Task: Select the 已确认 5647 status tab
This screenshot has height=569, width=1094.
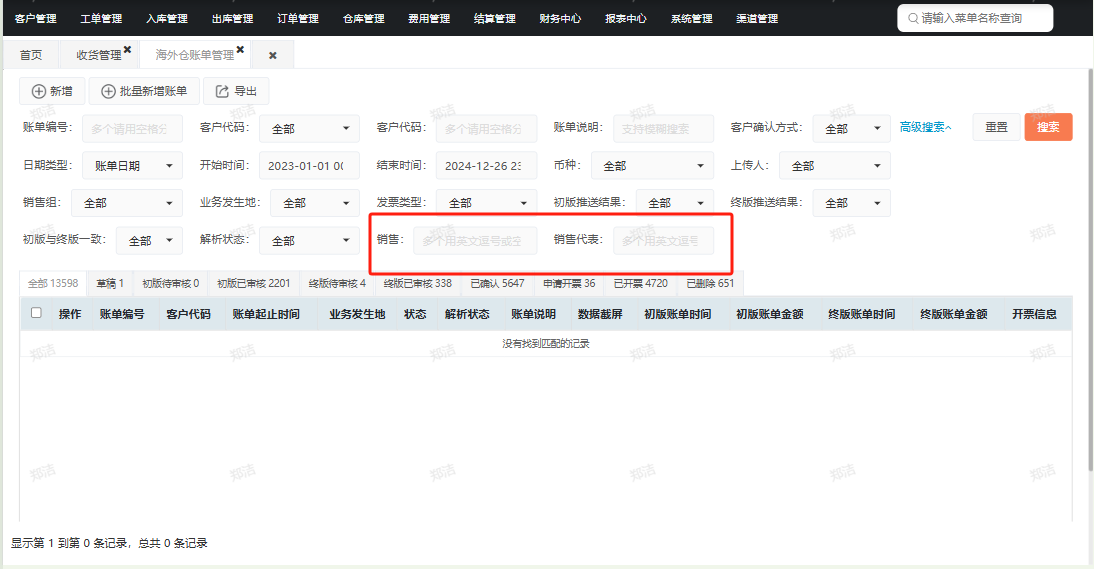Action: pos(497,283)
